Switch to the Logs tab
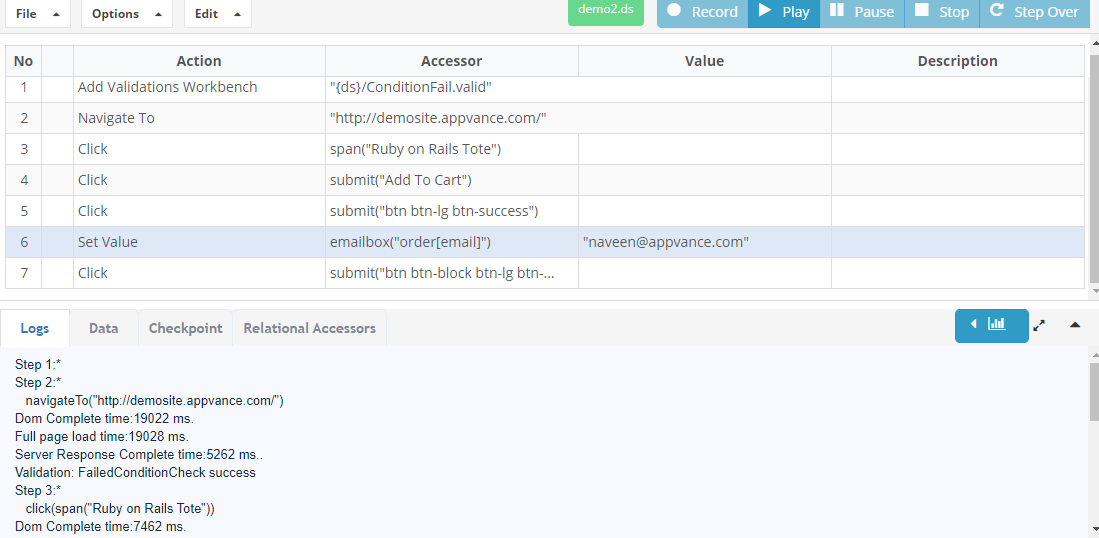 pyautogui.click(x=35, y=328)
